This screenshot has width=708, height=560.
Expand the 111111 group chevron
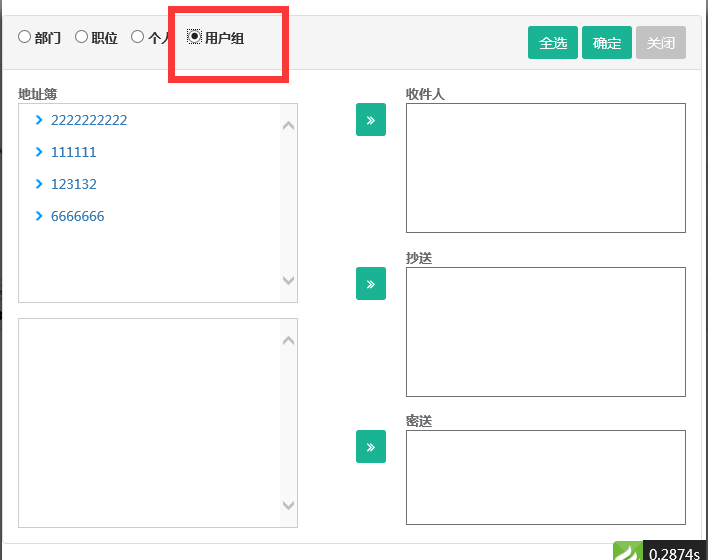(39, 152)
